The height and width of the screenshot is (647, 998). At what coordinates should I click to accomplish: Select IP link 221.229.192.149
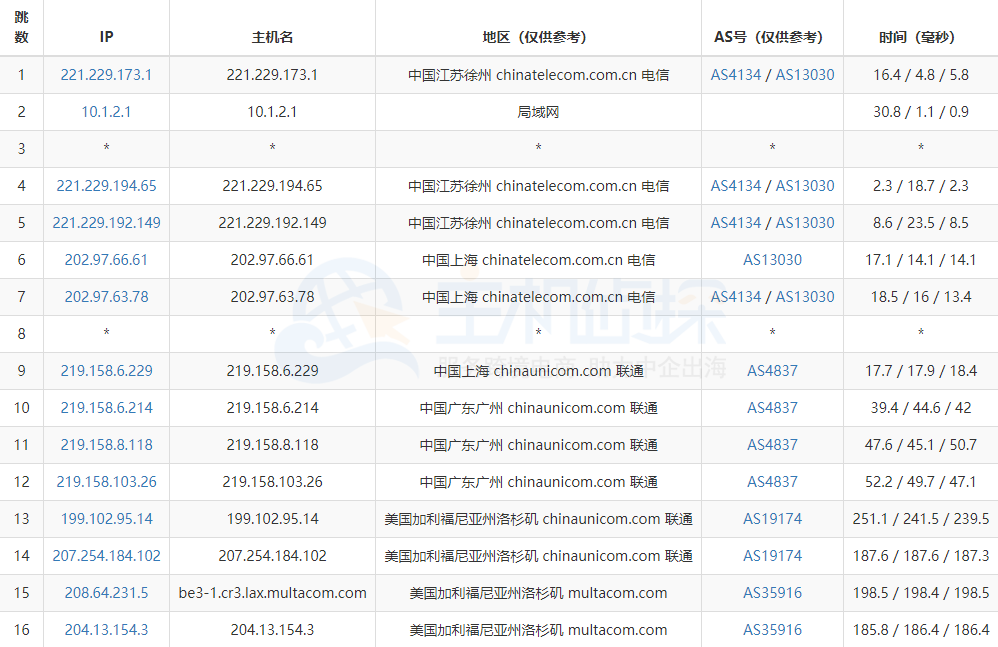[105, 222]
